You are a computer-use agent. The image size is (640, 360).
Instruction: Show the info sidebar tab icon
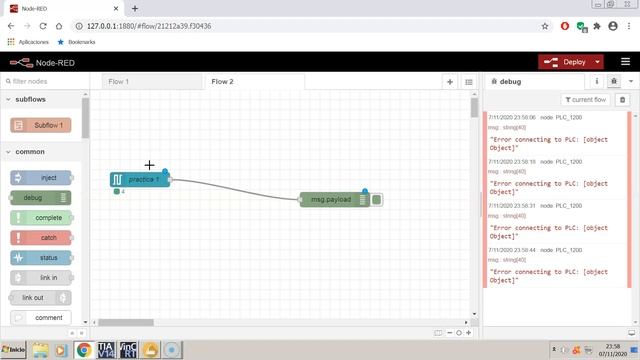pyautogui.click(x=597, y=82)
